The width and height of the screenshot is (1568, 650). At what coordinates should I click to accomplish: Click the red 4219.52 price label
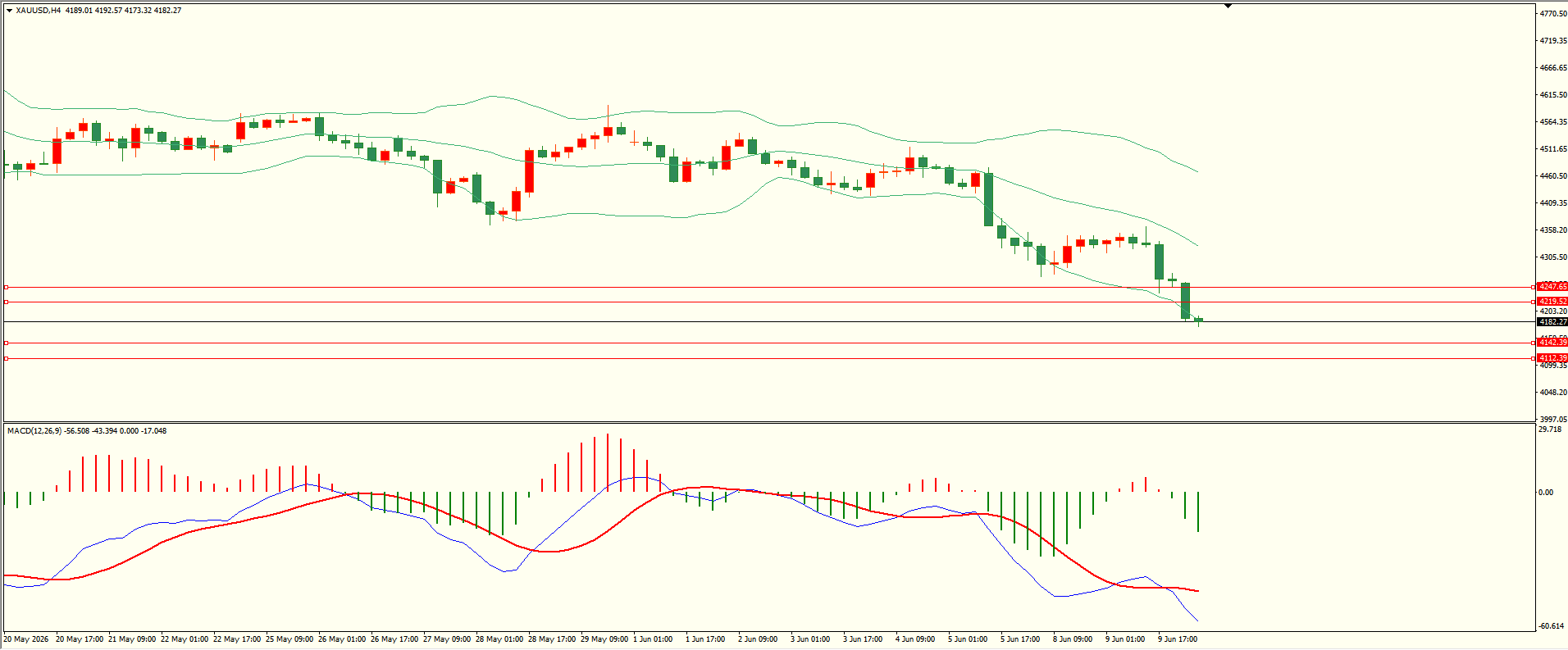pyautogui.click(x=1552, y=302)
